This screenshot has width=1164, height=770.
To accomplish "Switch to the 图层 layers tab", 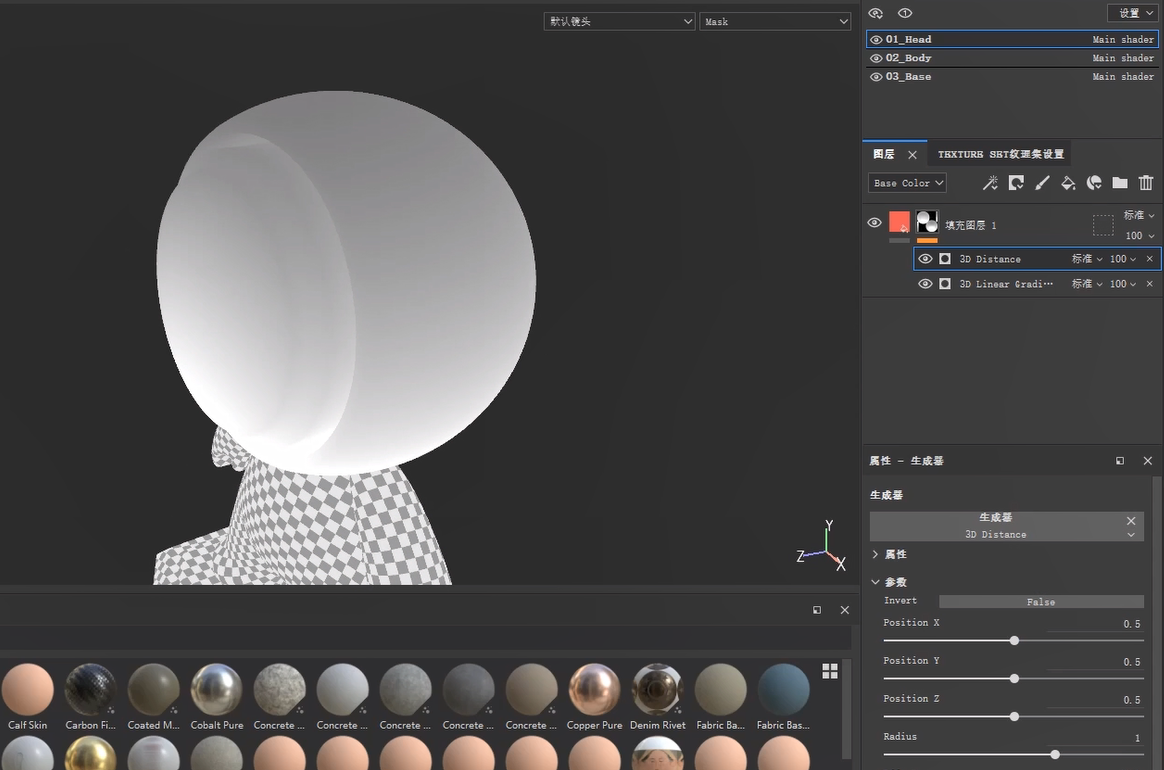I will [x=884, y=154].
